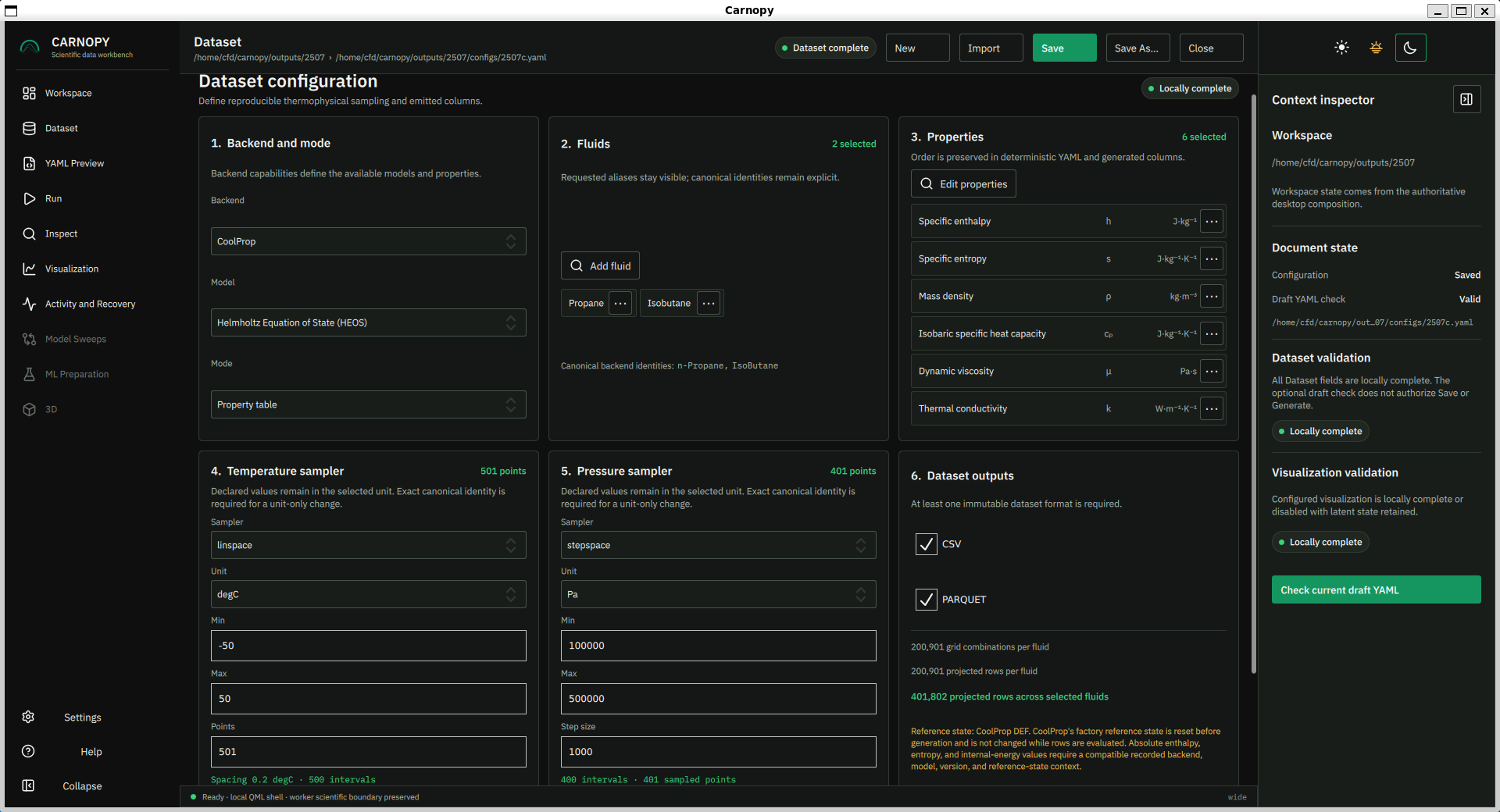Open the Mode Property table dropdown
This screenshot has width=1500, height=812.
[x=368, y=404]
